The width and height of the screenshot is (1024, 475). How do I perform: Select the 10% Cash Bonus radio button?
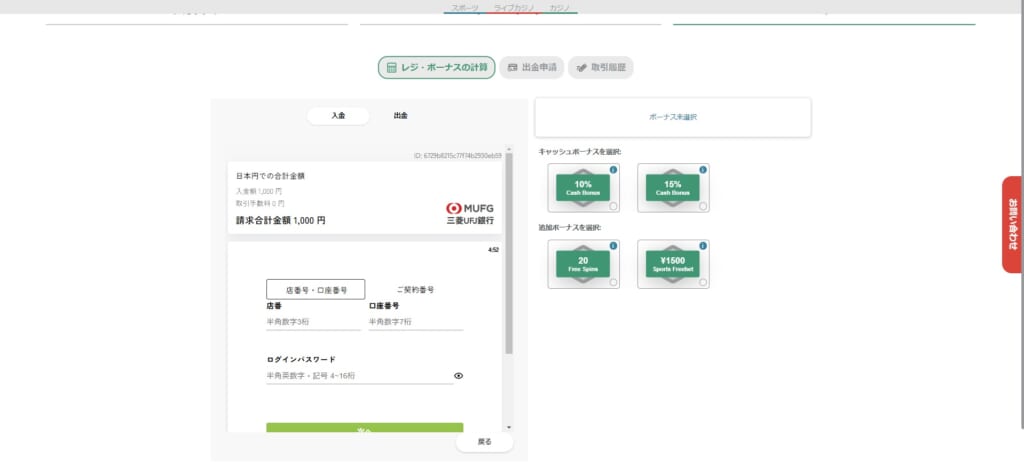(x=613, y=206)
